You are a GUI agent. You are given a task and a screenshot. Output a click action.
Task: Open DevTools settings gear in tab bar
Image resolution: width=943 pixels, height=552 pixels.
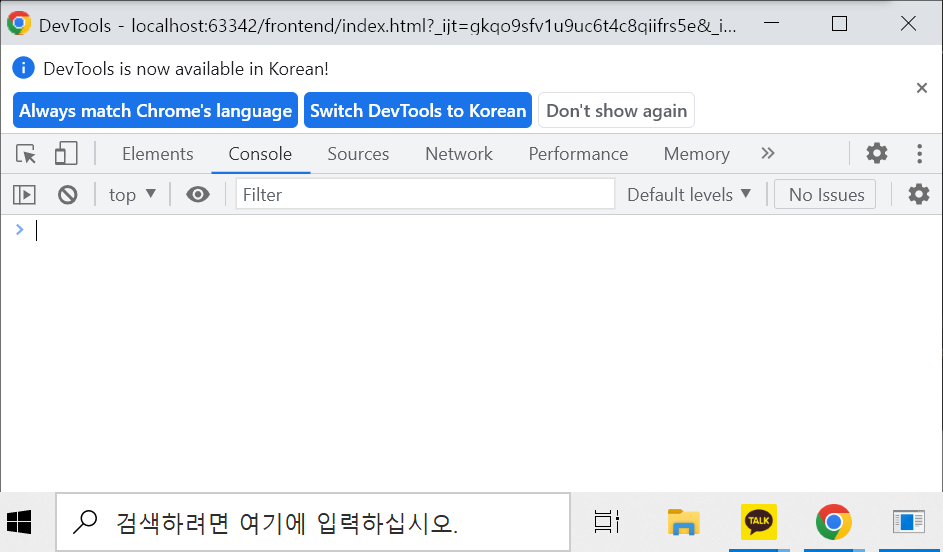point(877,153)
